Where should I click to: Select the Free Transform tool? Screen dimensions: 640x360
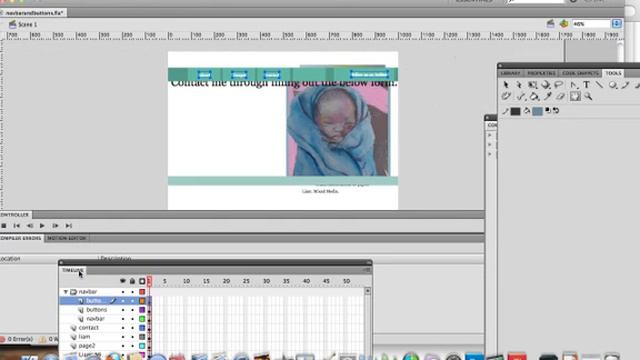532,84
